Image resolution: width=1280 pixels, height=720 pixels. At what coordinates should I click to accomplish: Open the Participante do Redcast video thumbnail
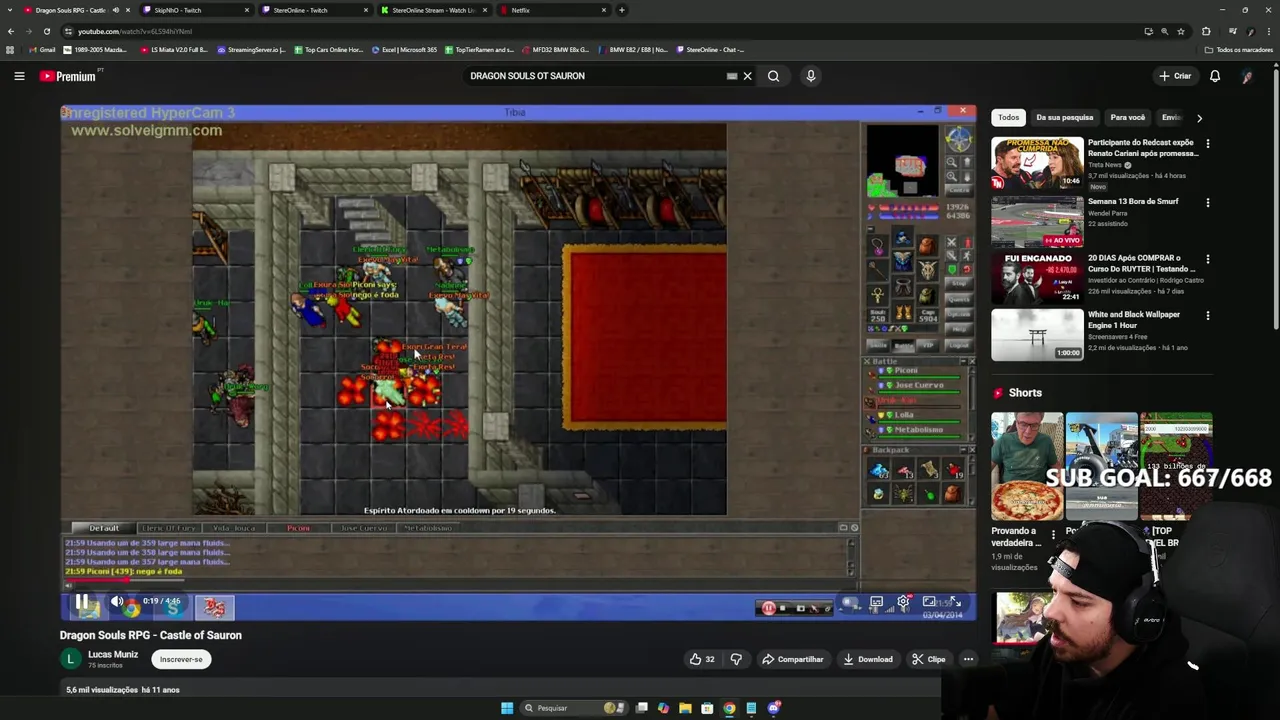(1037, 163)
